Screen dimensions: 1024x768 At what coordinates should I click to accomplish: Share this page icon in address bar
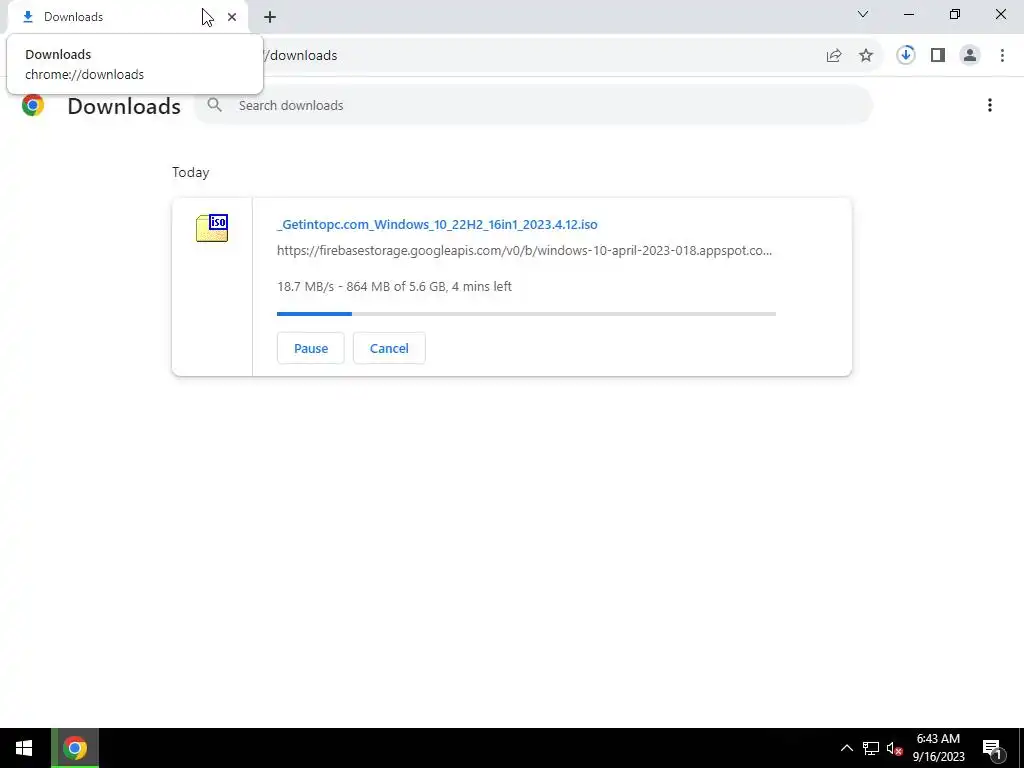(x=834, y=56)
